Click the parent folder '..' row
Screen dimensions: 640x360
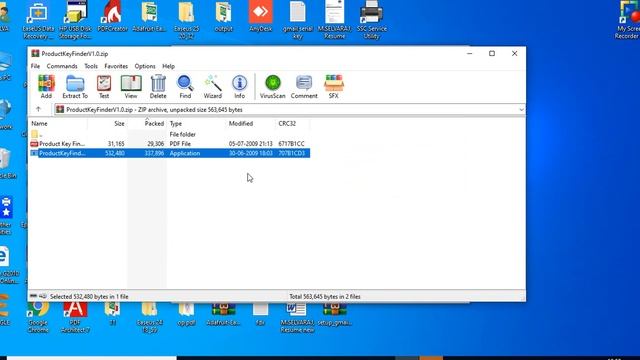(x=169, y=134)
